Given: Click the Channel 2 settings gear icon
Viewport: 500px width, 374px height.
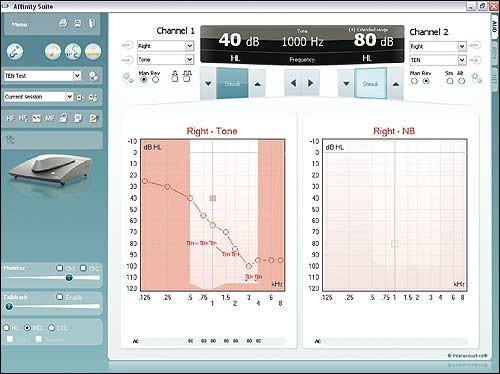Looking at the screenshot, I should (476, 78).
